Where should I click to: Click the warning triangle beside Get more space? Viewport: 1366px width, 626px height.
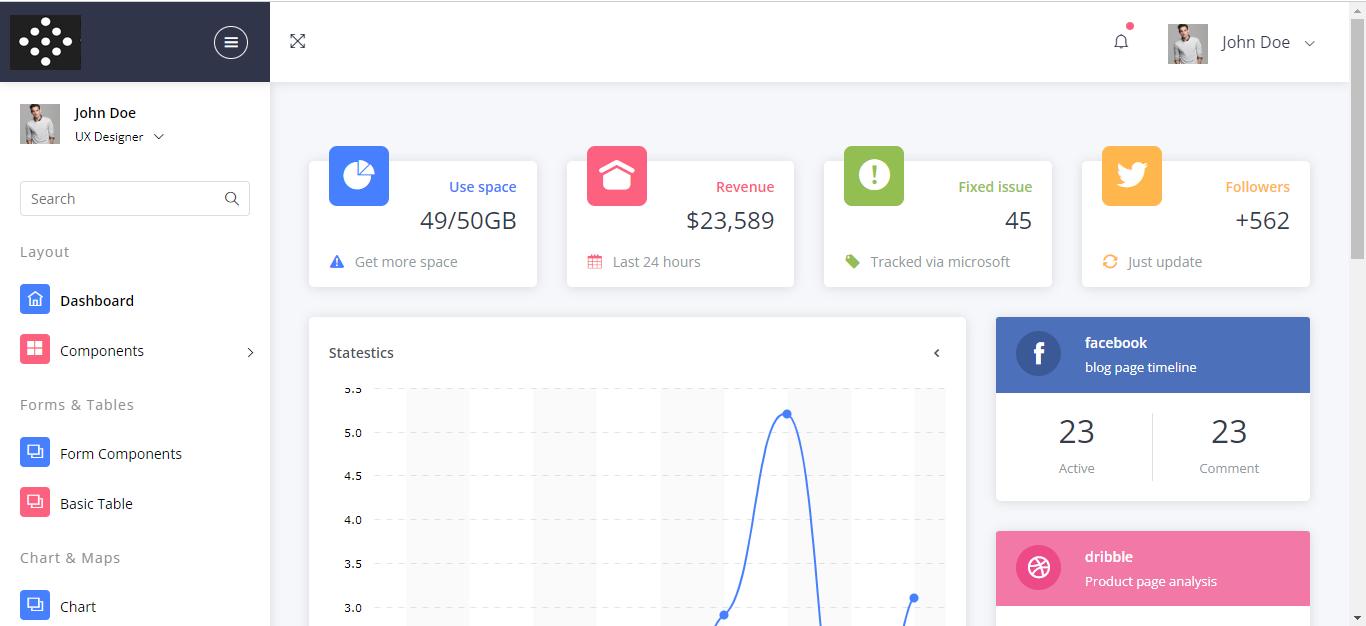pyautogui.click(x=337, y=262)
